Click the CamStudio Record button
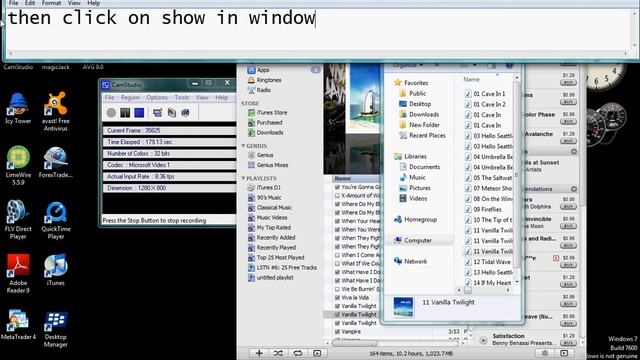This screenshot has height=360, width=640. click(111, 113)
